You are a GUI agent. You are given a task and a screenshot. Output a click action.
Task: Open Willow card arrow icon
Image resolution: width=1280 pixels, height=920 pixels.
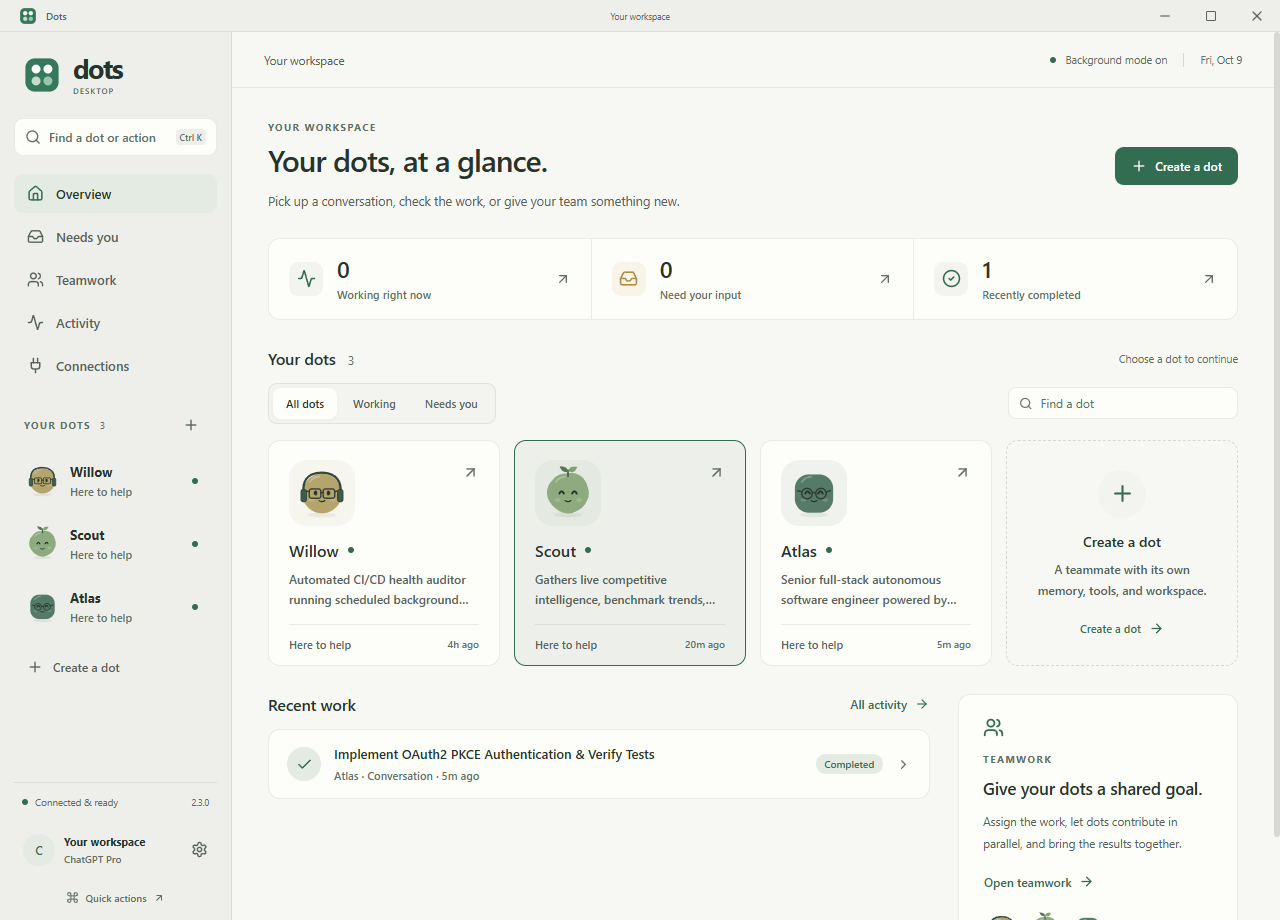(470, 473)
